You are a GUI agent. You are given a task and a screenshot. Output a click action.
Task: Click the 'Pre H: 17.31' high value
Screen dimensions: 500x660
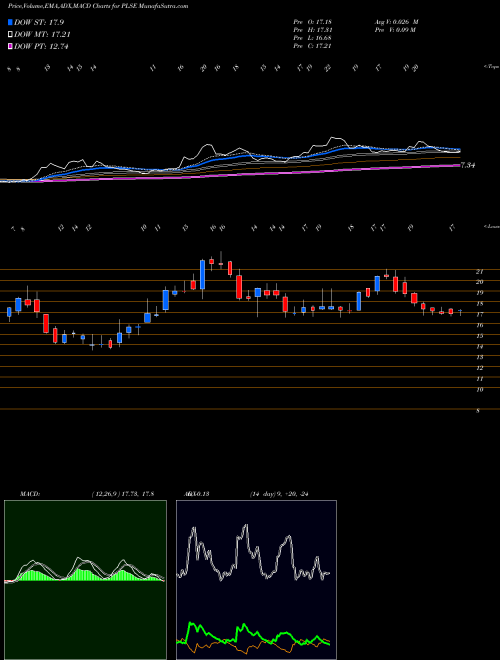point(312,30)
